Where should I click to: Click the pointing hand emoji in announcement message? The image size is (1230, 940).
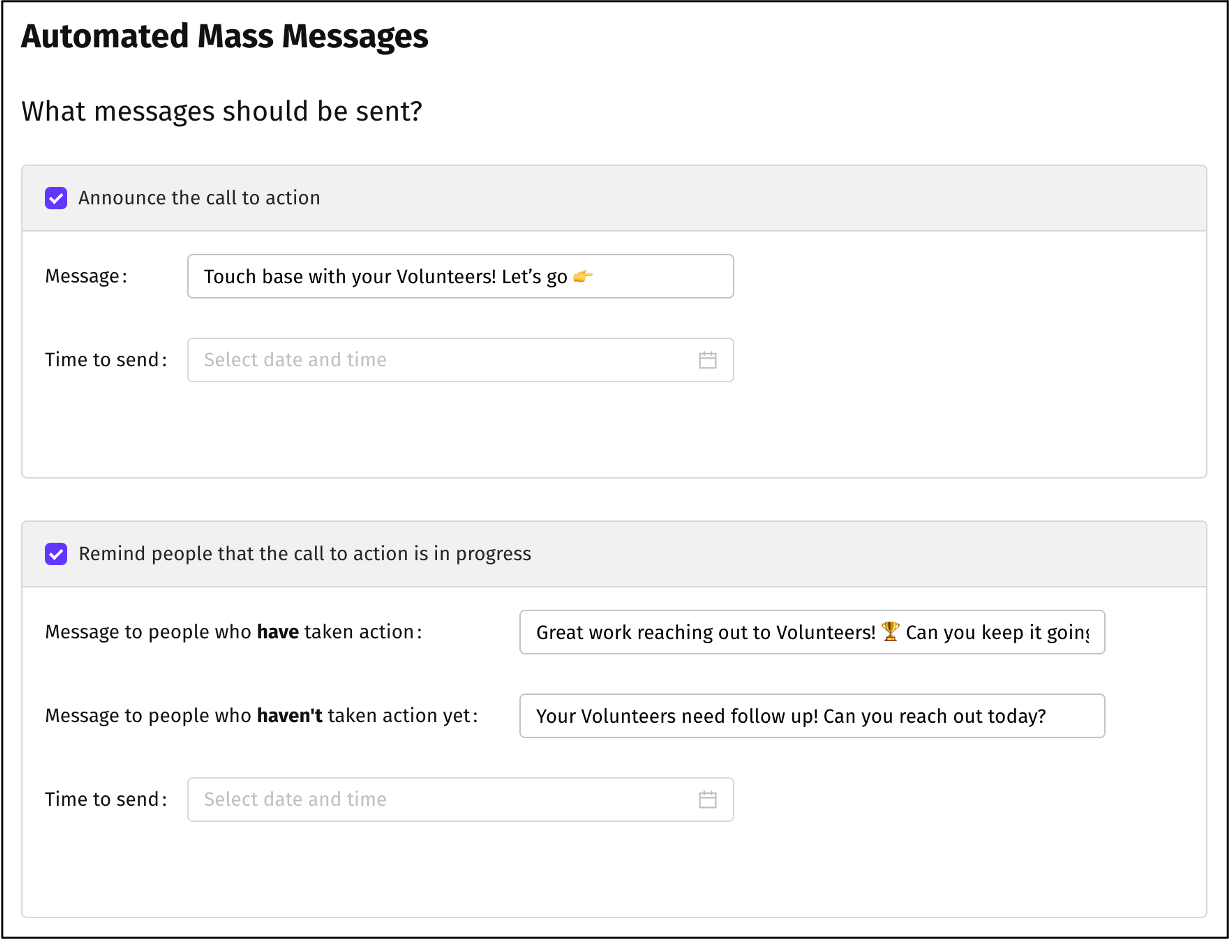point(583,277)
